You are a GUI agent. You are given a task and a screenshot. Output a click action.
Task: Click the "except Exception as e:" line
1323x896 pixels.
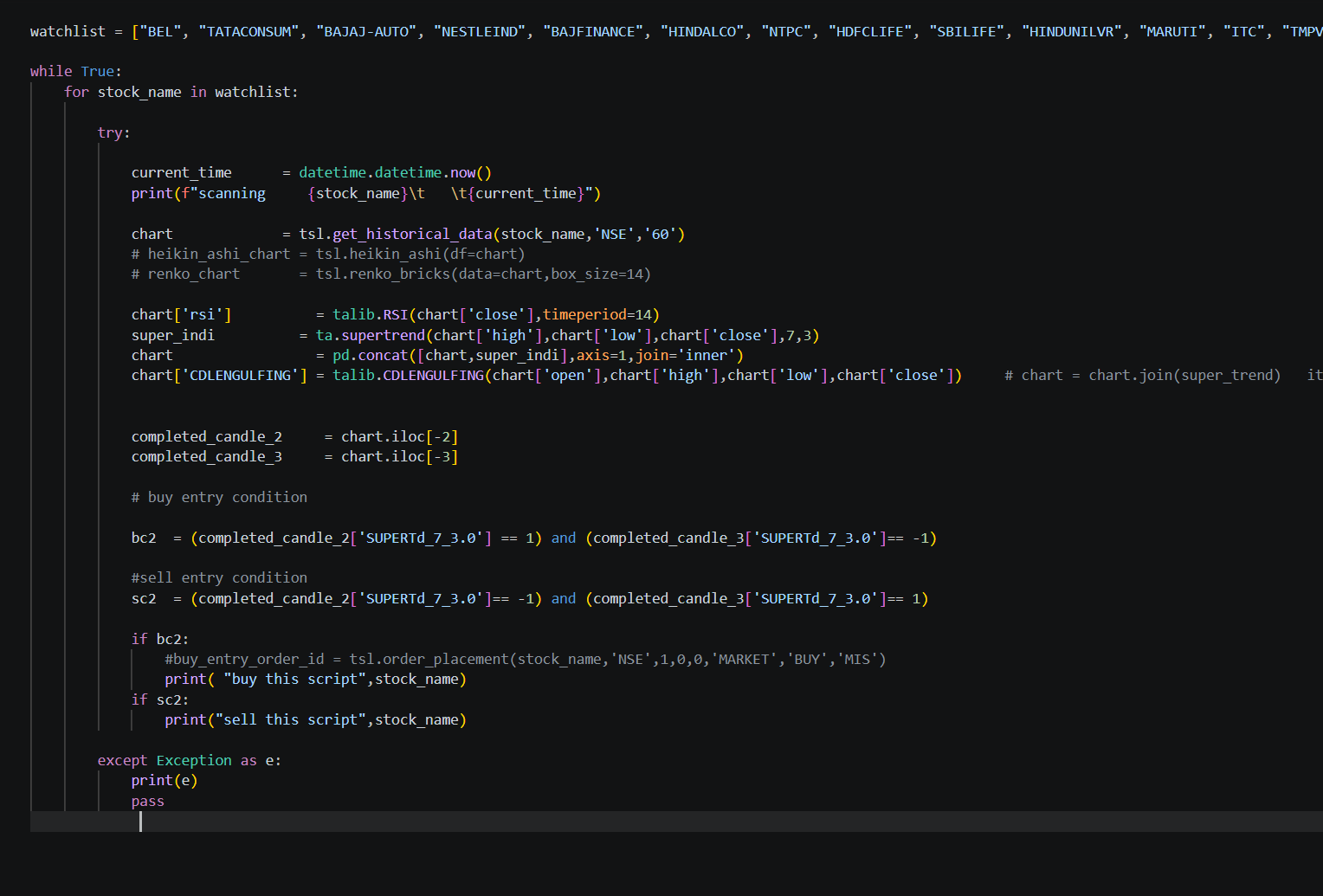click(190, 761)
